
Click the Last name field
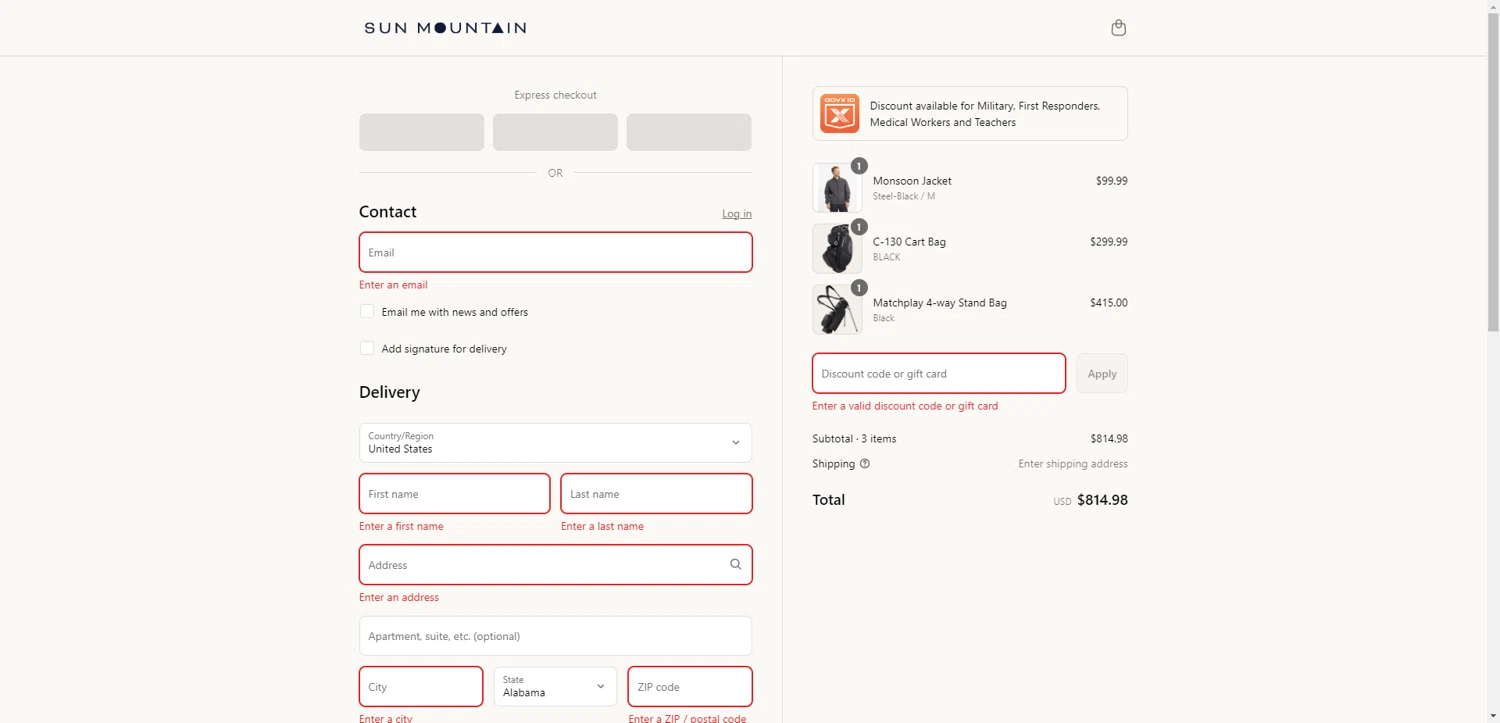(x=656, y=494)
